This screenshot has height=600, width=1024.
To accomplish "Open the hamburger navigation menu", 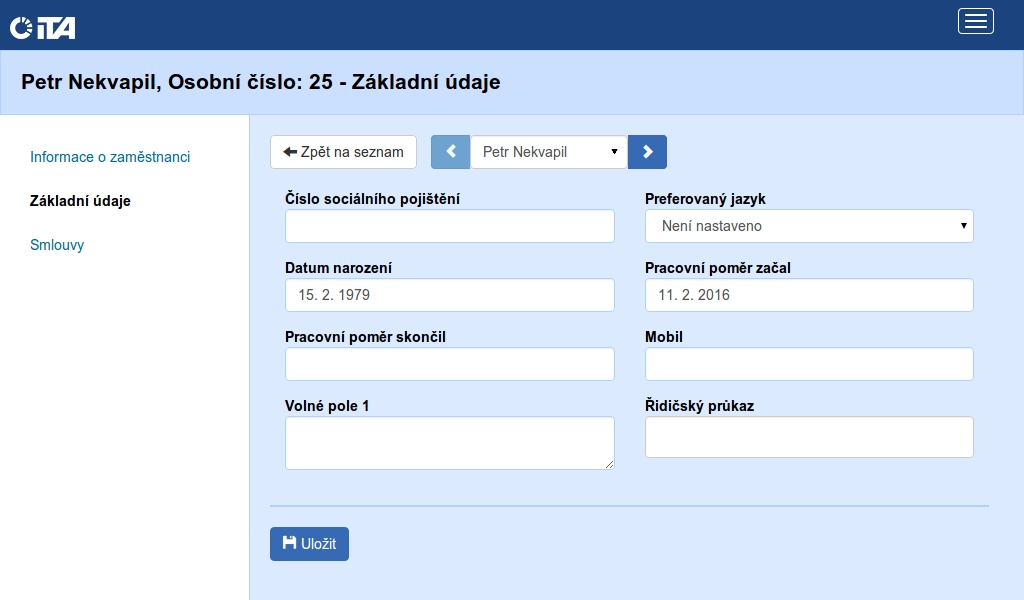I will (975, 21).
